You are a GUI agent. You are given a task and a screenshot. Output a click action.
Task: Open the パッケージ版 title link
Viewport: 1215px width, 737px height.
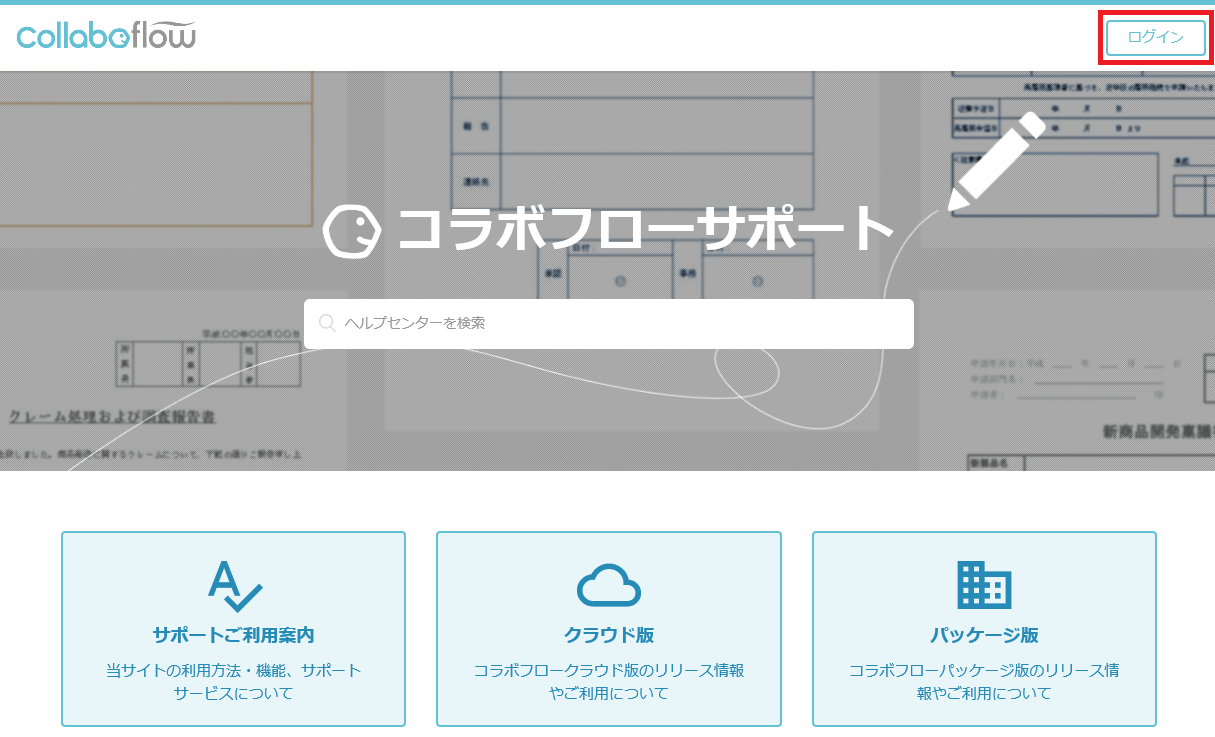click(984, 635)
